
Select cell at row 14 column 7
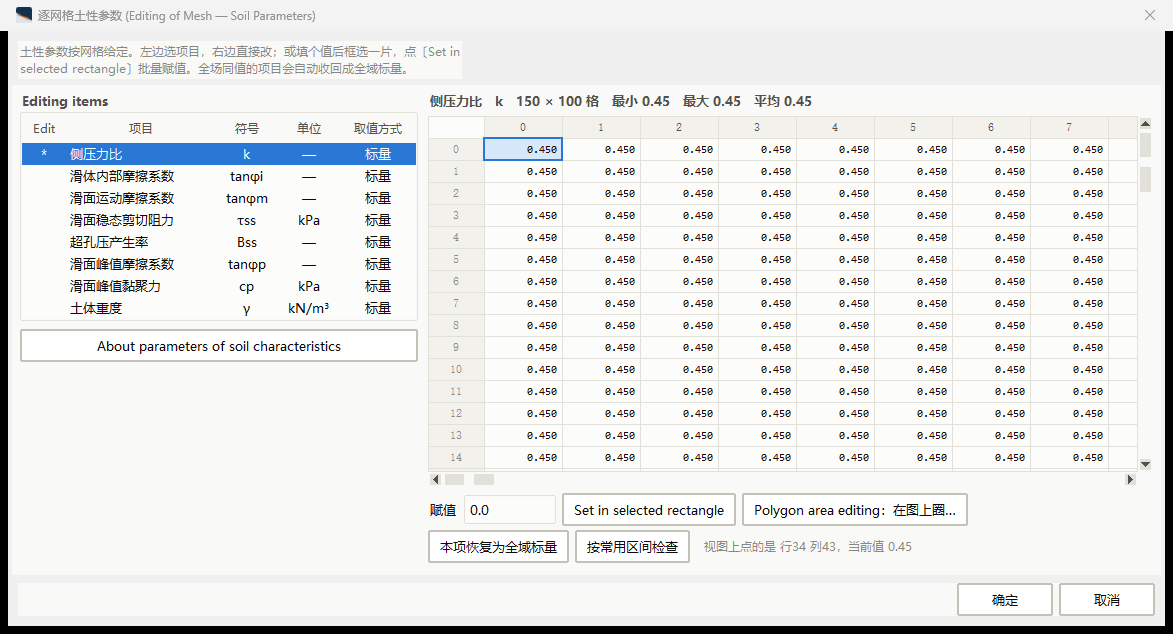[1069, 457]
